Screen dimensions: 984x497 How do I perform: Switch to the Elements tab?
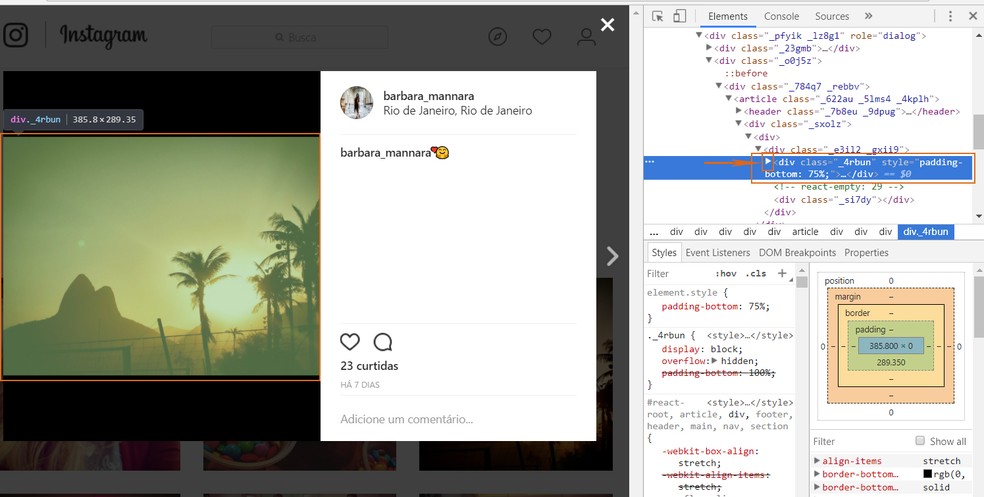(728, 16)
